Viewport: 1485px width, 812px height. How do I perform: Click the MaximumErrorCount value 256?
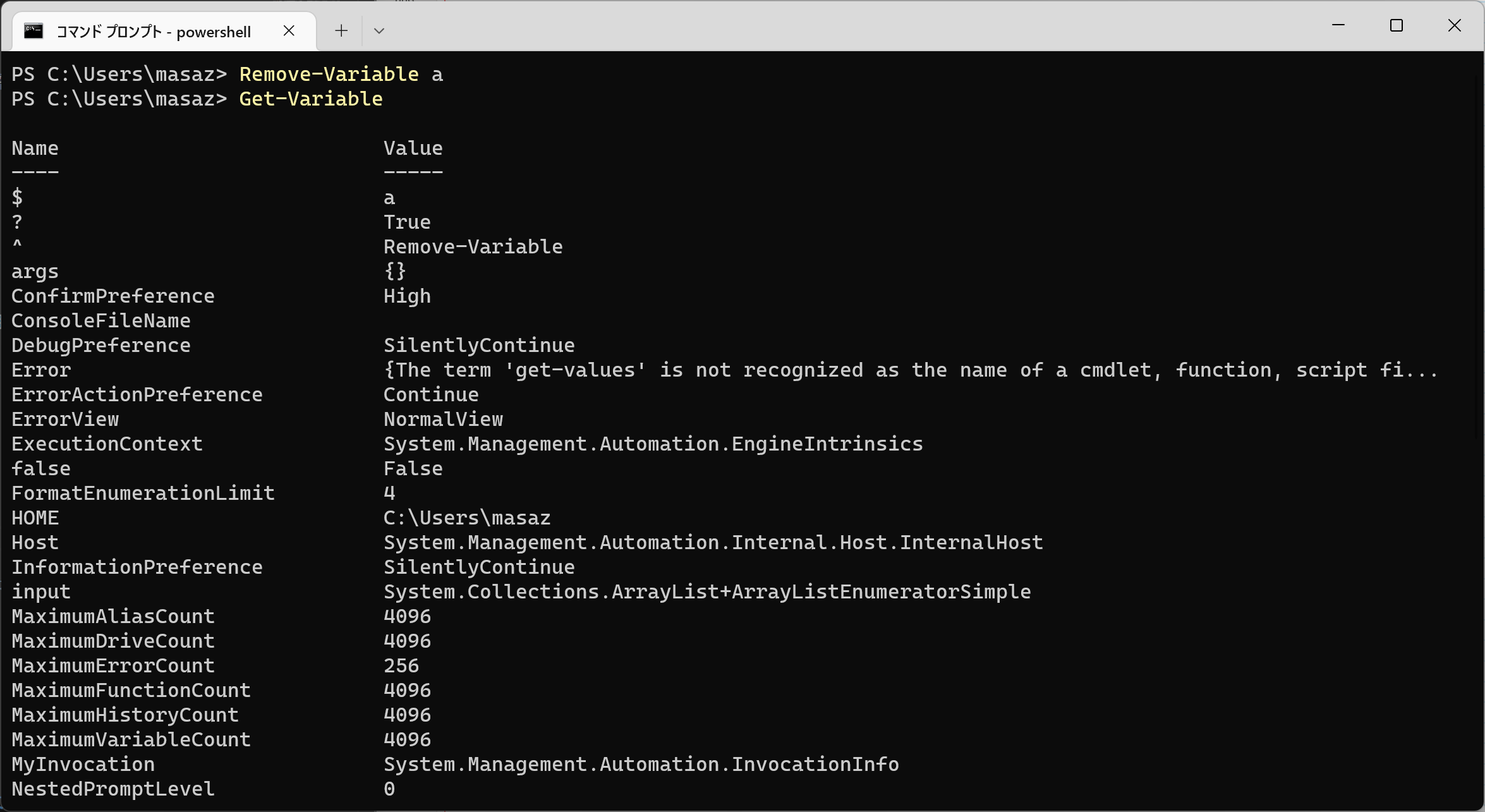(x=401, y=666)
